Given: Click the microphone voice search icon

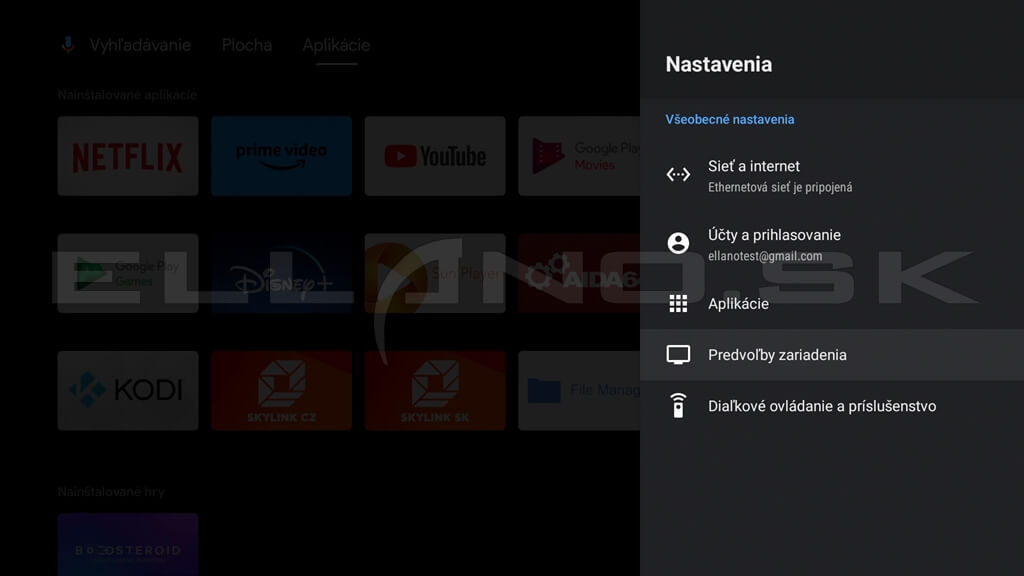Looking at the screenshot, I should [x=68, y=45].
